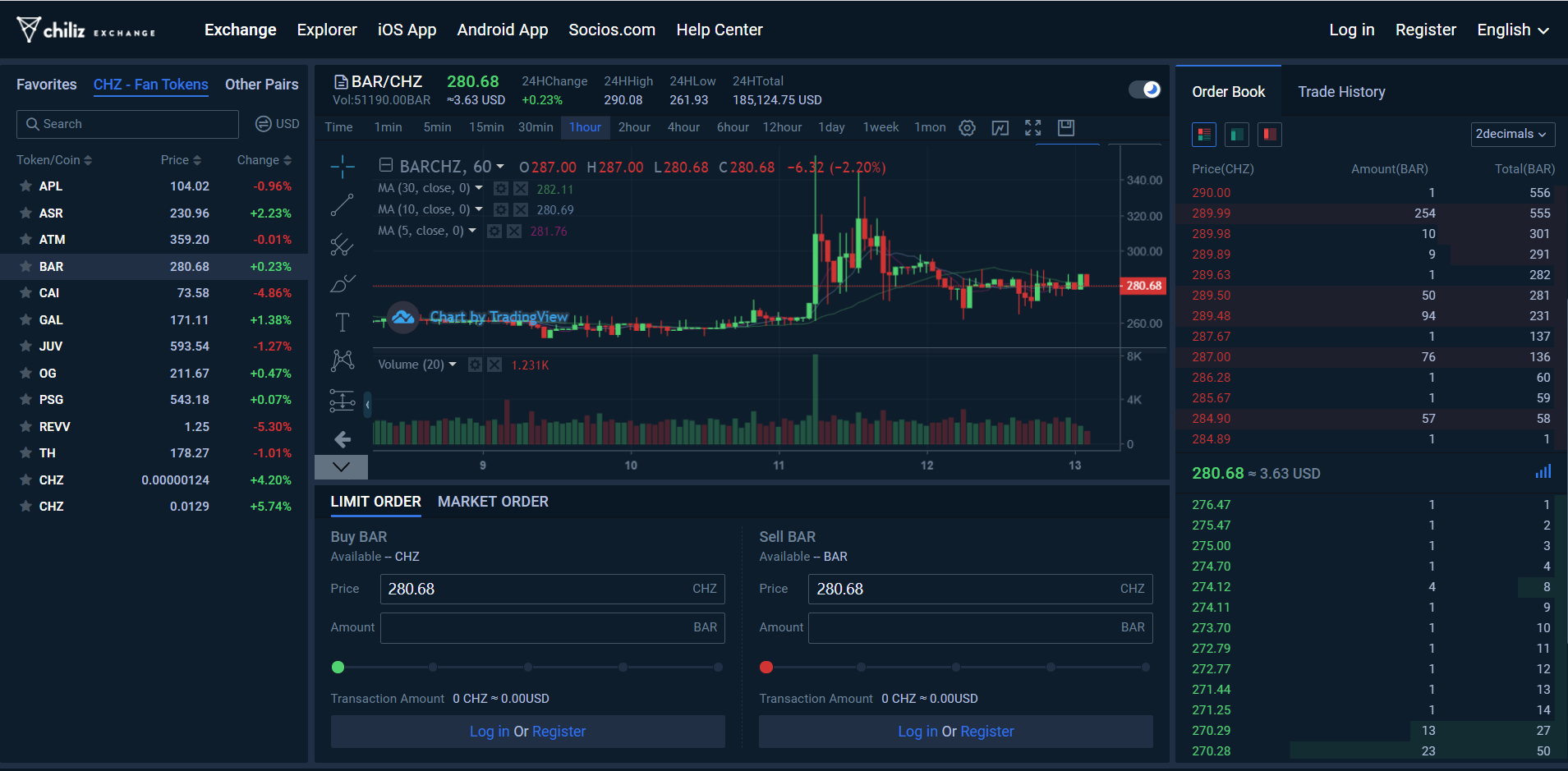
Task: Remove the MA 10 indicator
Action: coord(521,210)
